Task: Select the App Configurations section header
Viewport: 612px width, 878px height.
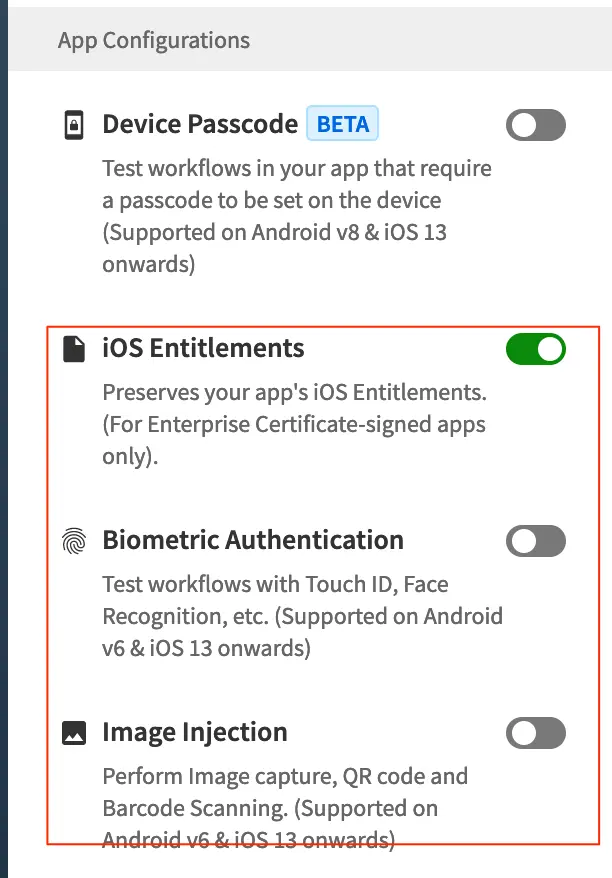Action: point(154,41)
